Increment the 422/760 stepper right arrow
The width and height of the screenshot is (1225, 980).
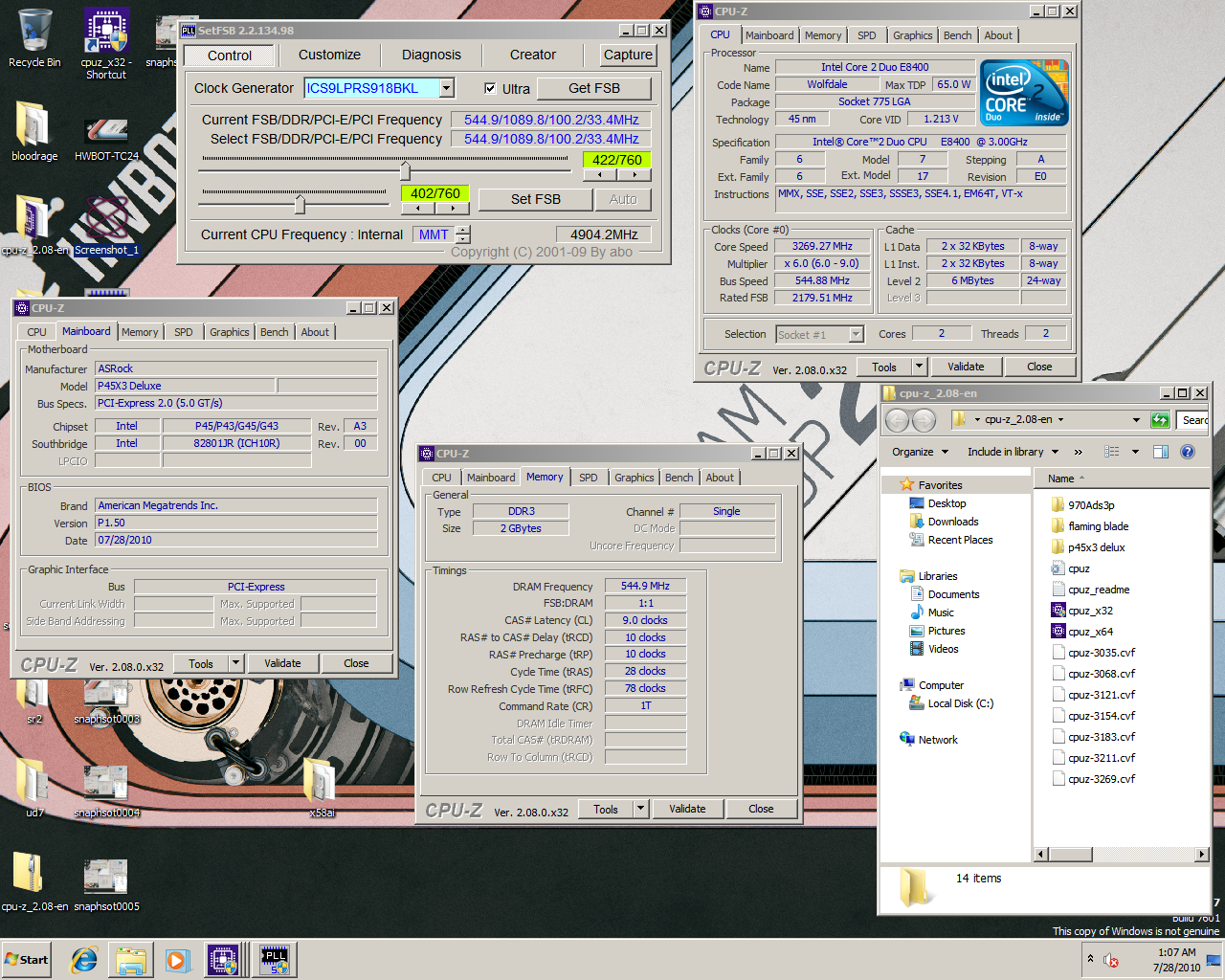click(635, 175)
